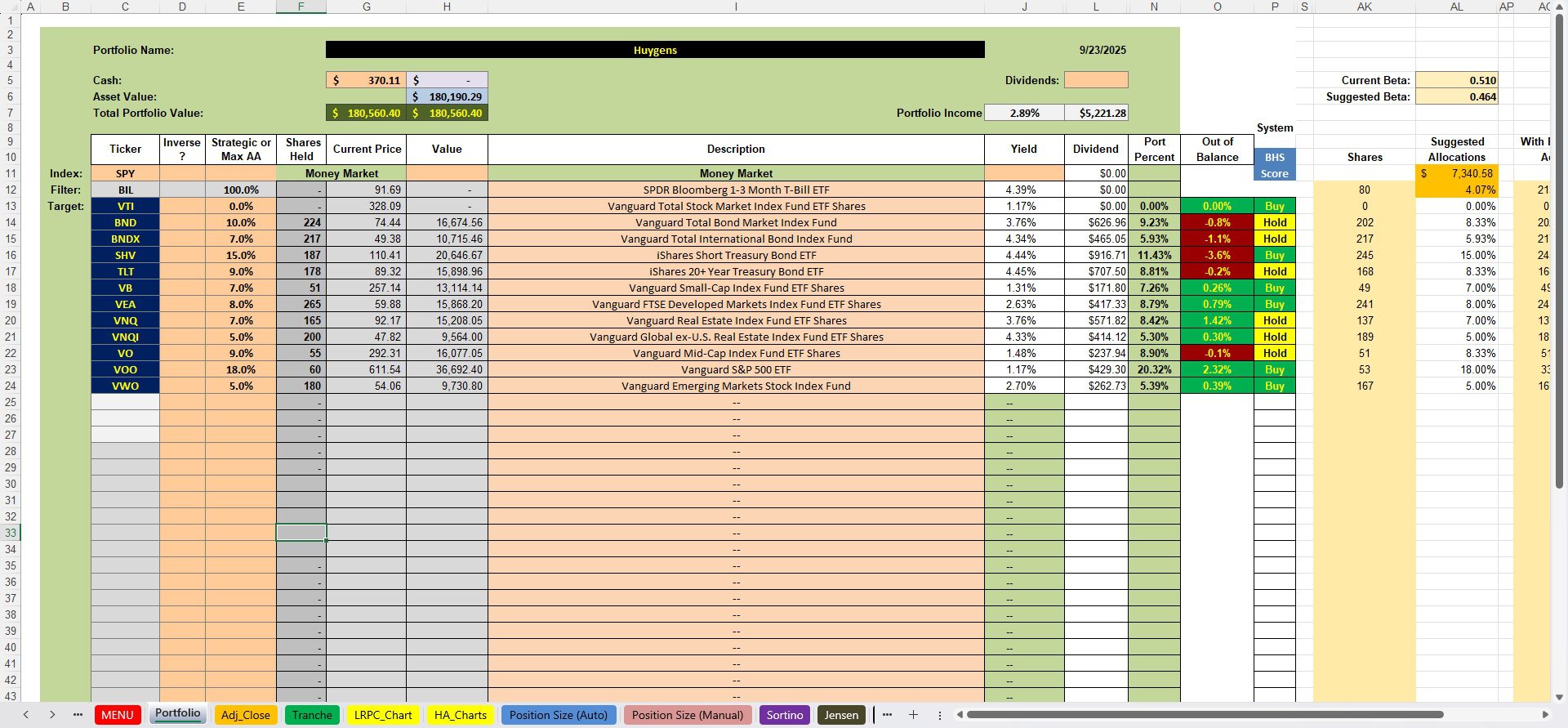Click the date 9/23/2025 cell
The image size is (1568, 728).
[x=1102, y=50]
